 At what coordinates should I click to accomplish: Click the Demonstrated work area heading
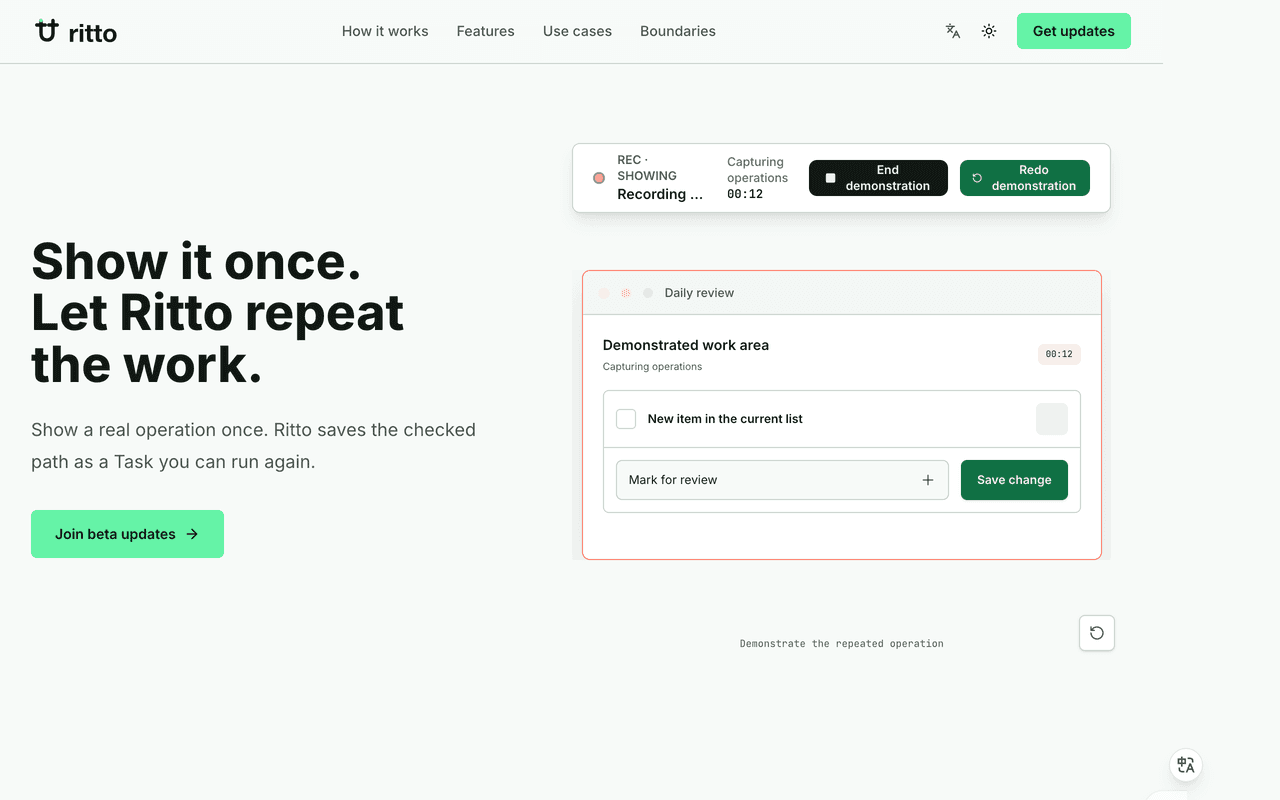pyautogui.click(x=686, y=345)
